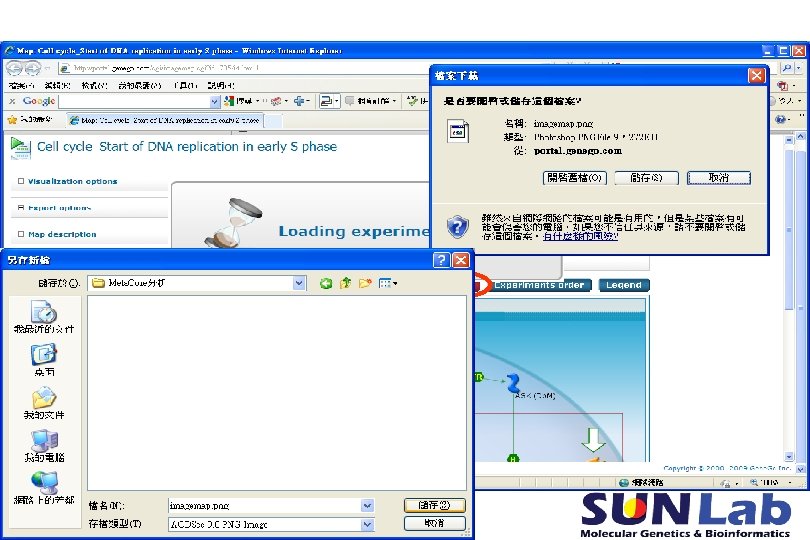Open My Documents place in sidebar
Viewport: 810px width, 540px height.
[44, 403]
